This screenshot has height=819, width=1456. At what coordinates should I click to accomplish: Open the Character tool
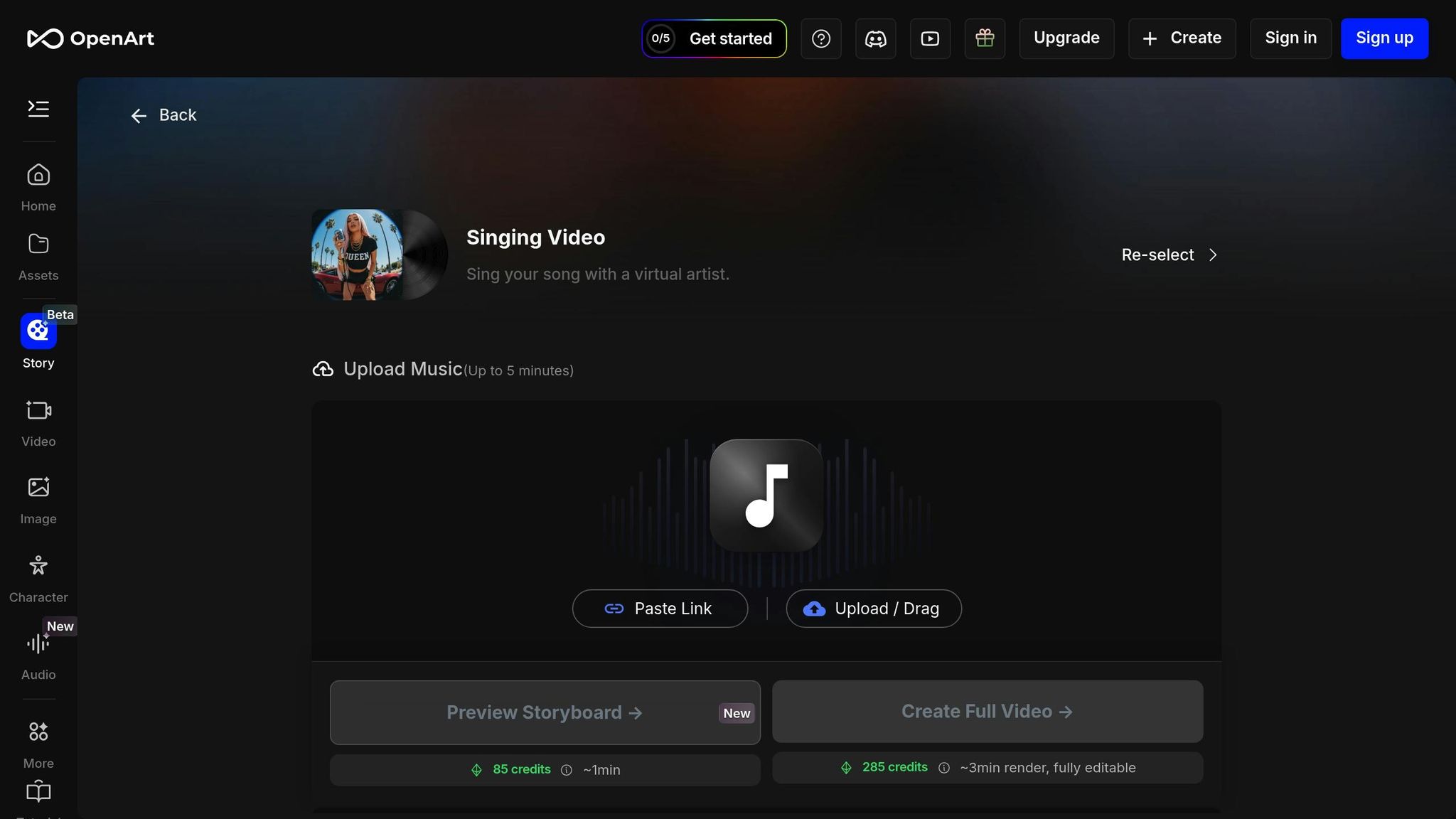coord(38,578)
